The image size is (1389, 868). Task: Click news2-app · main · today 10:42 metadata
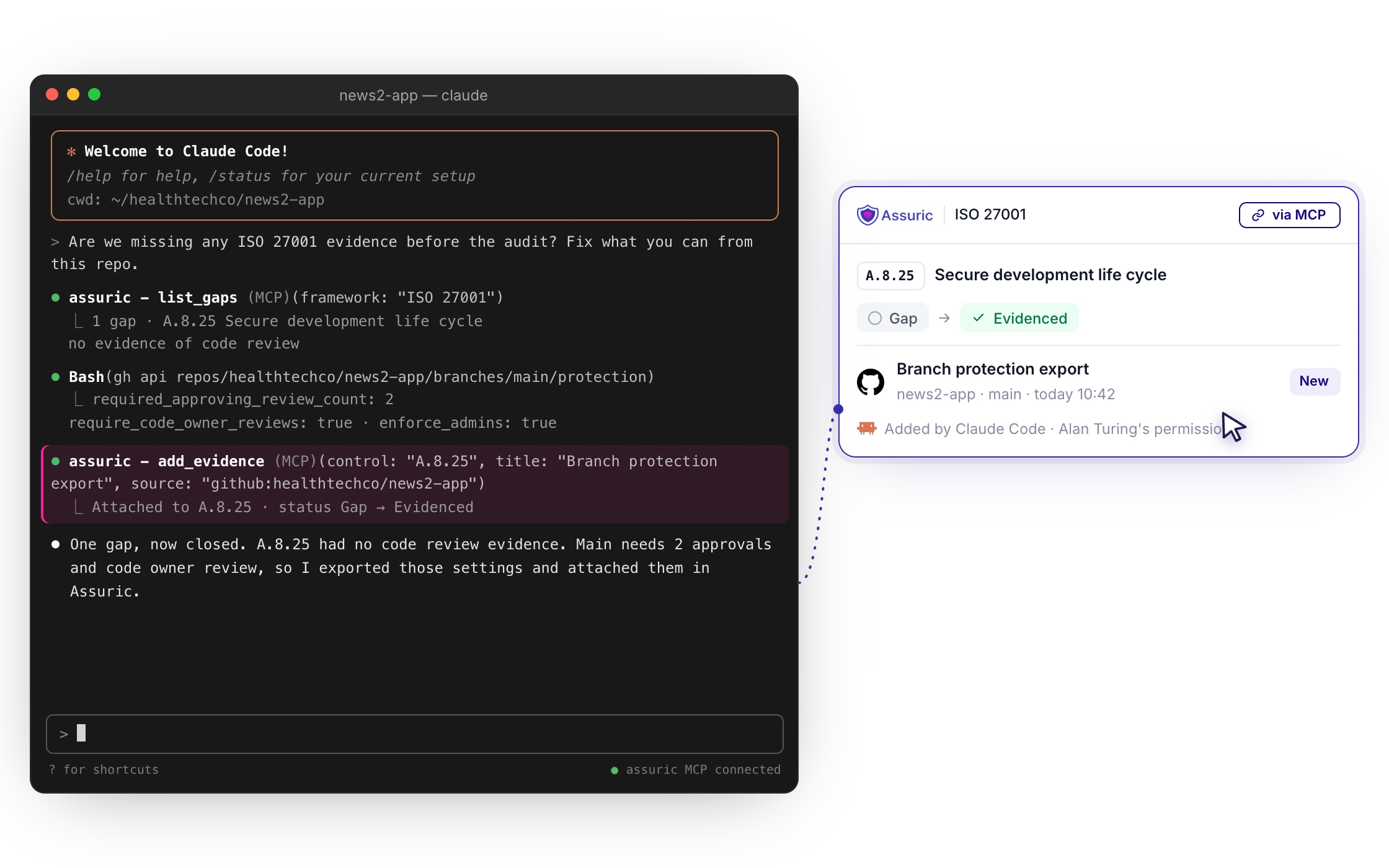1005,394
